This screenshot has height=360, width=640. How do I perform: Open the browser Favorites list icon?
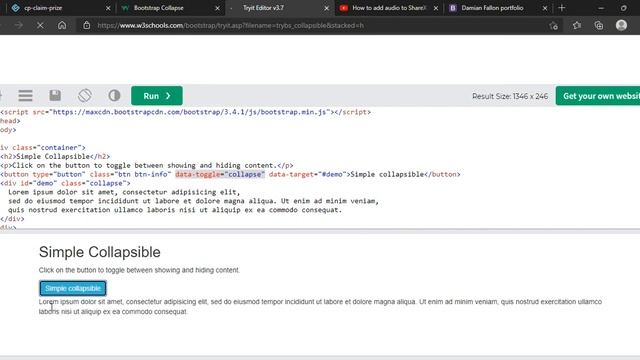(577, 25)
